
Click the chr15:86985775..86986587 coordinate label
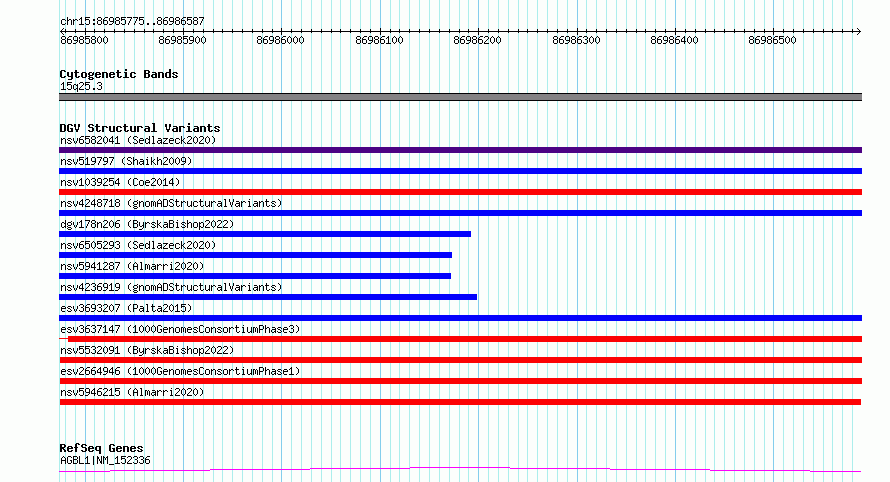point(132,22)
